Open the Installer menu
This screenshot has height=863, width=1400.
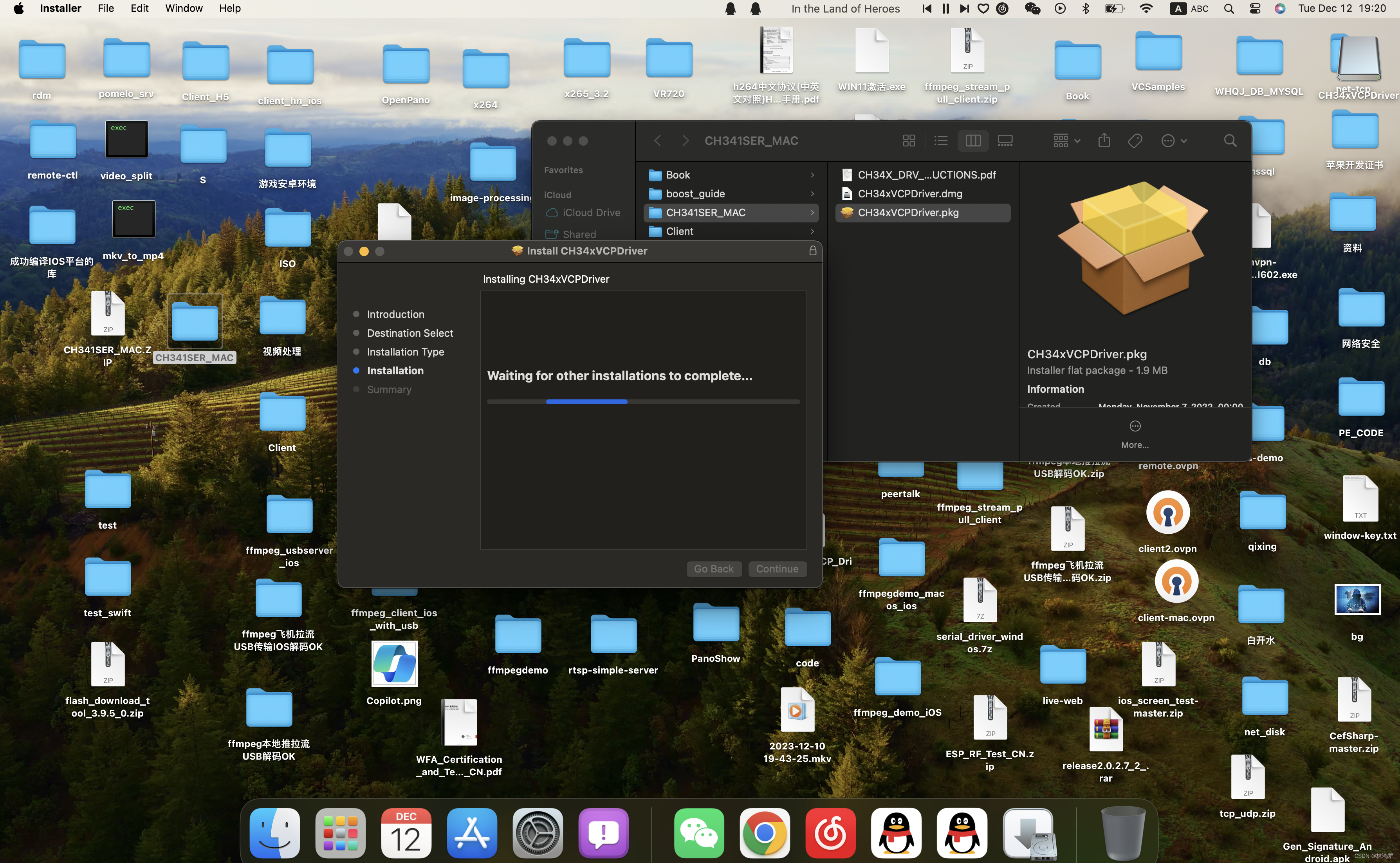60,9
